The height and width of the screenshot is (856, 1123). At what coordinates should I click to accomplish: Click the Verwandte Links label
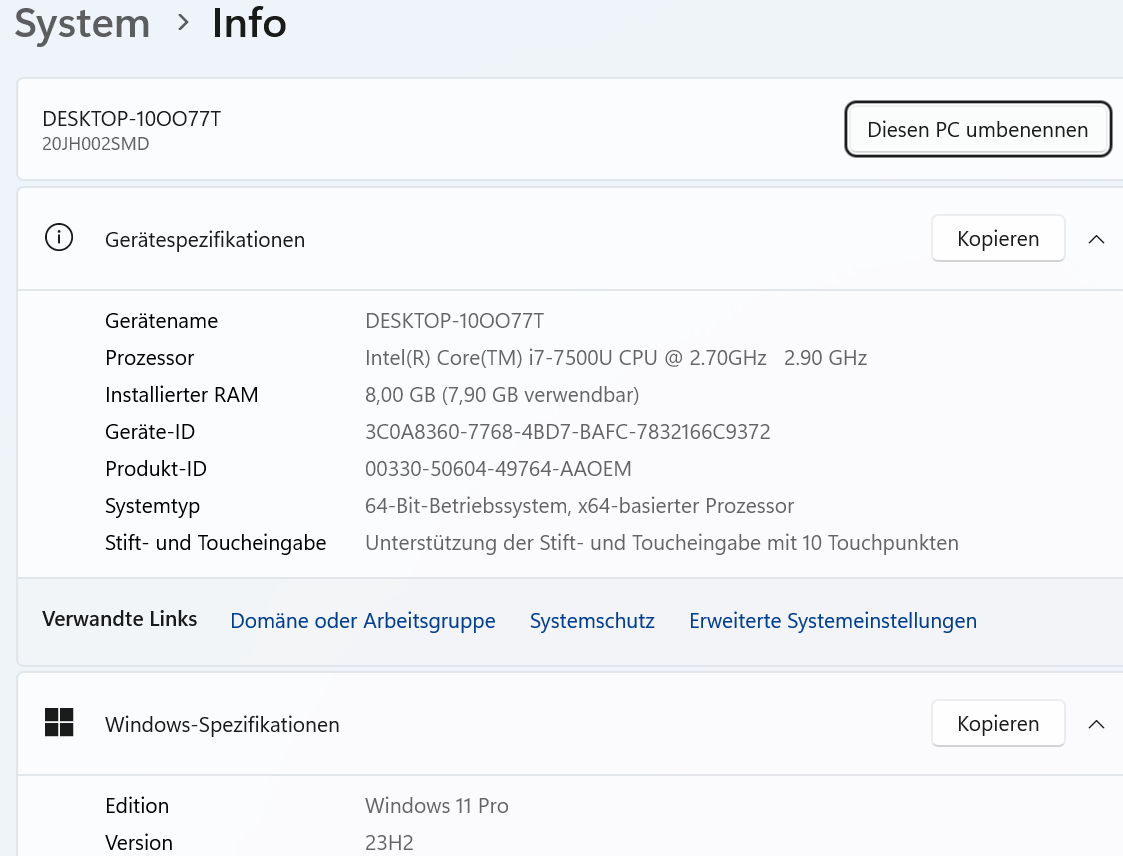click(x=120, y=619)
